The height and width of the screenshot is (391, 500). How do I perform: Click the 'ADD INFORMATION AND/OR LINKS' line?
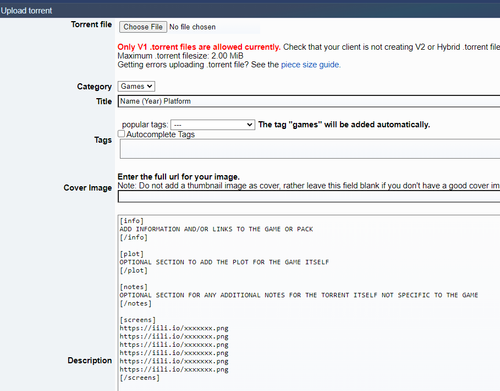pyautogui.click(x=216, y=229)
